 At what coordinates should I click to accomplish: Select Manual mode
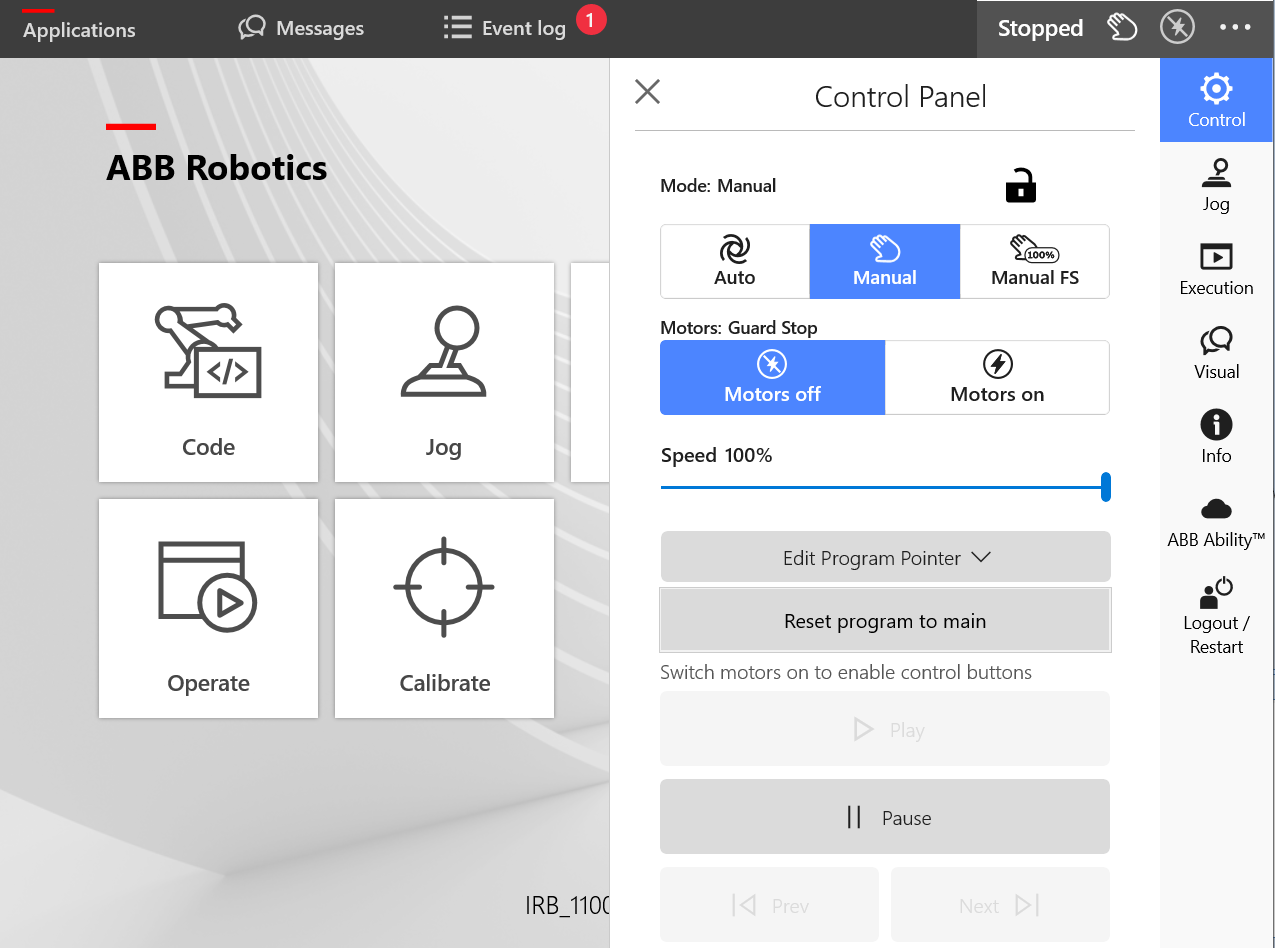tap(885, 261)
